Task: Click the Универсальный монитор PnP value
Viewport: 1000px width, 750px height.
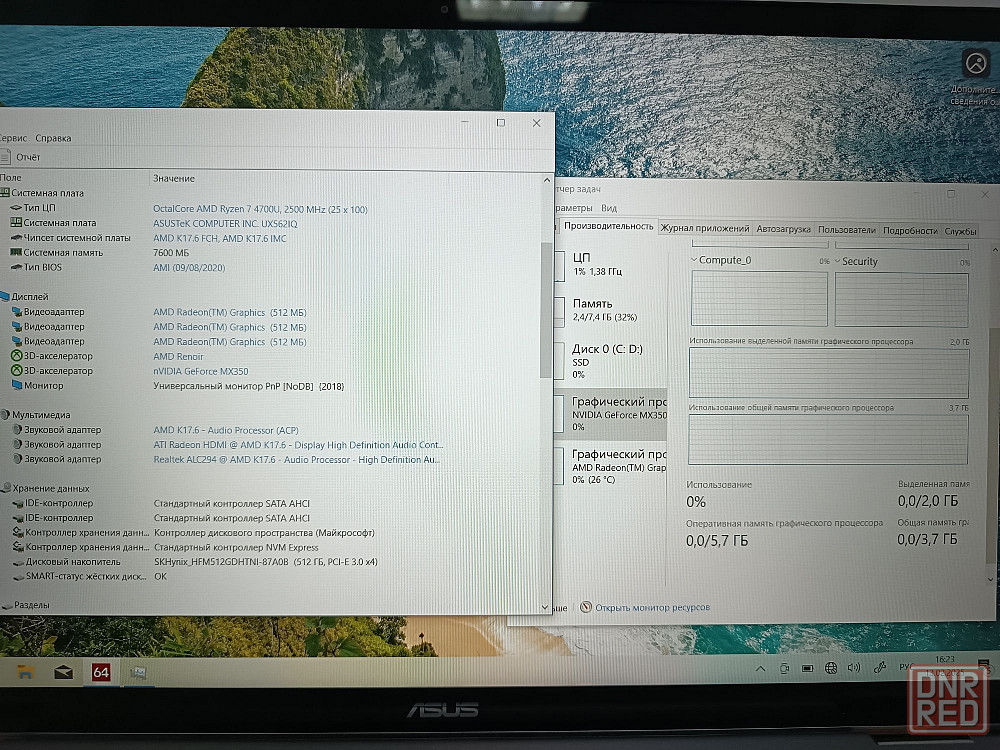Action: (249, 386)
